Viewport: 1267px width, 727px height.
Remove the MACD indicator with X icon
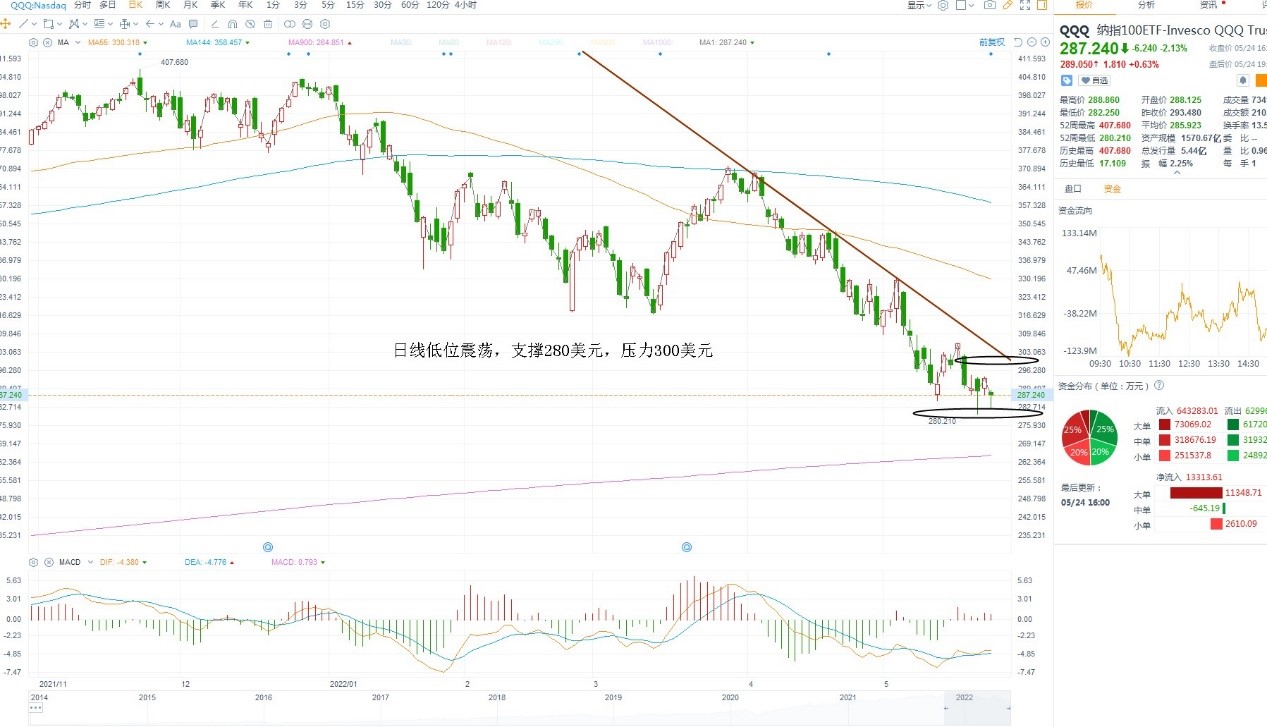pyautogui.click(x=49, y=562)
